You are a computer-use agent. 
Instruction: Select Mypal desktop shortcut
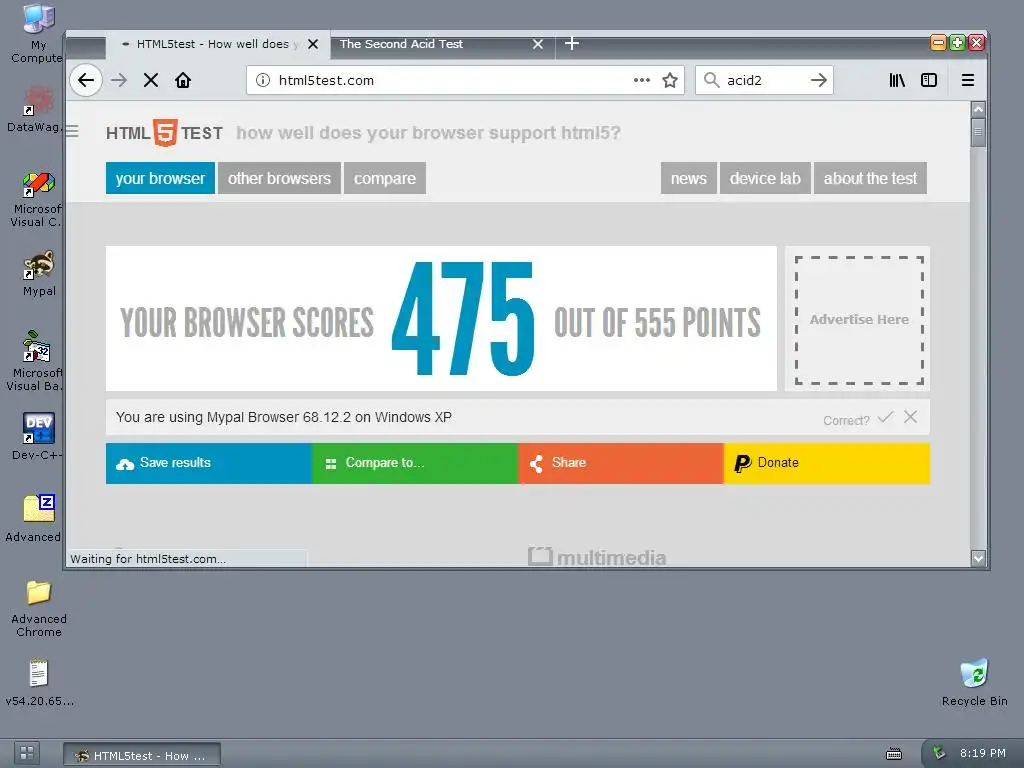pos(39,274)
